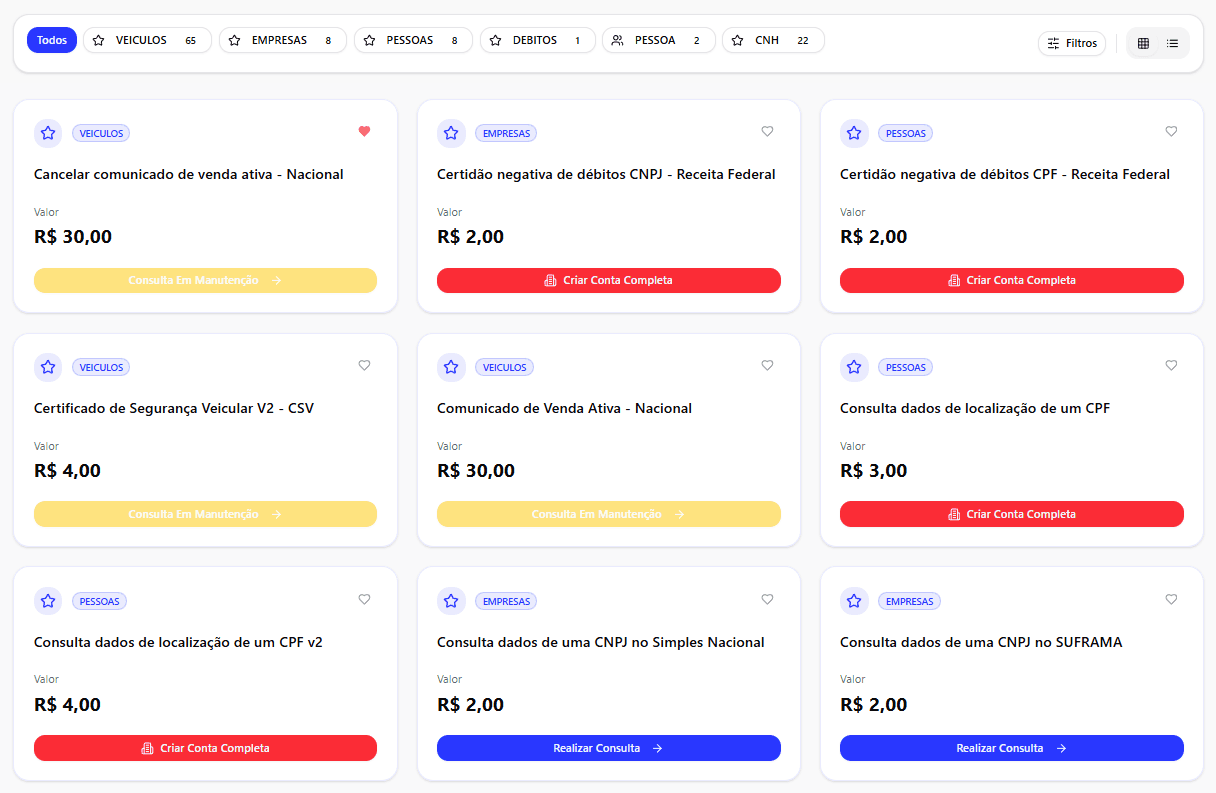Viewport: 1216px width, 793px height.
Task: Favorite Consulta CNPJ no Simples Nacional
Action: click(767, 599)
